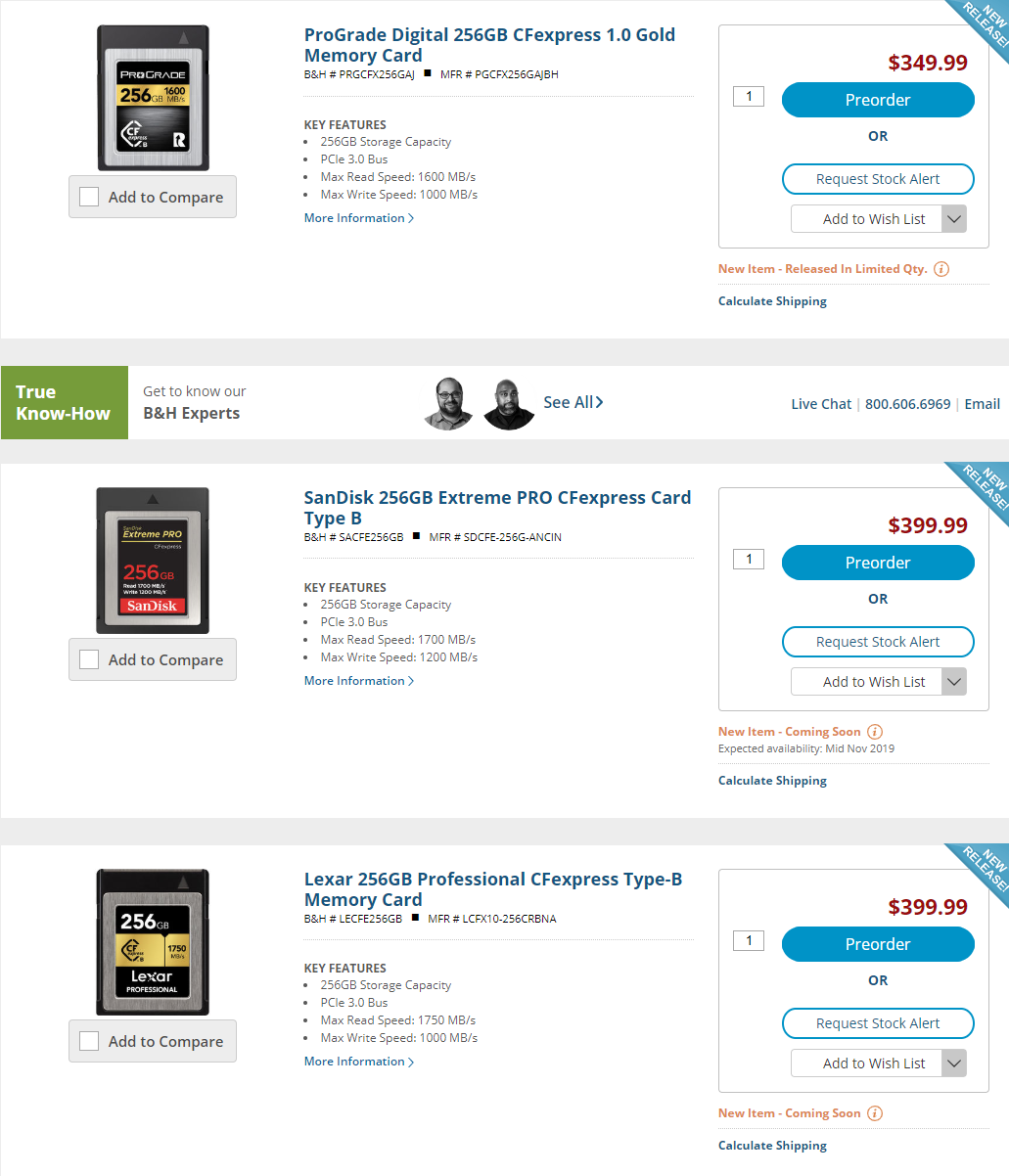Check Add to Compare for Lexar card
The height and width of the screenshot is (1176, 1009).
point(89,1041)
